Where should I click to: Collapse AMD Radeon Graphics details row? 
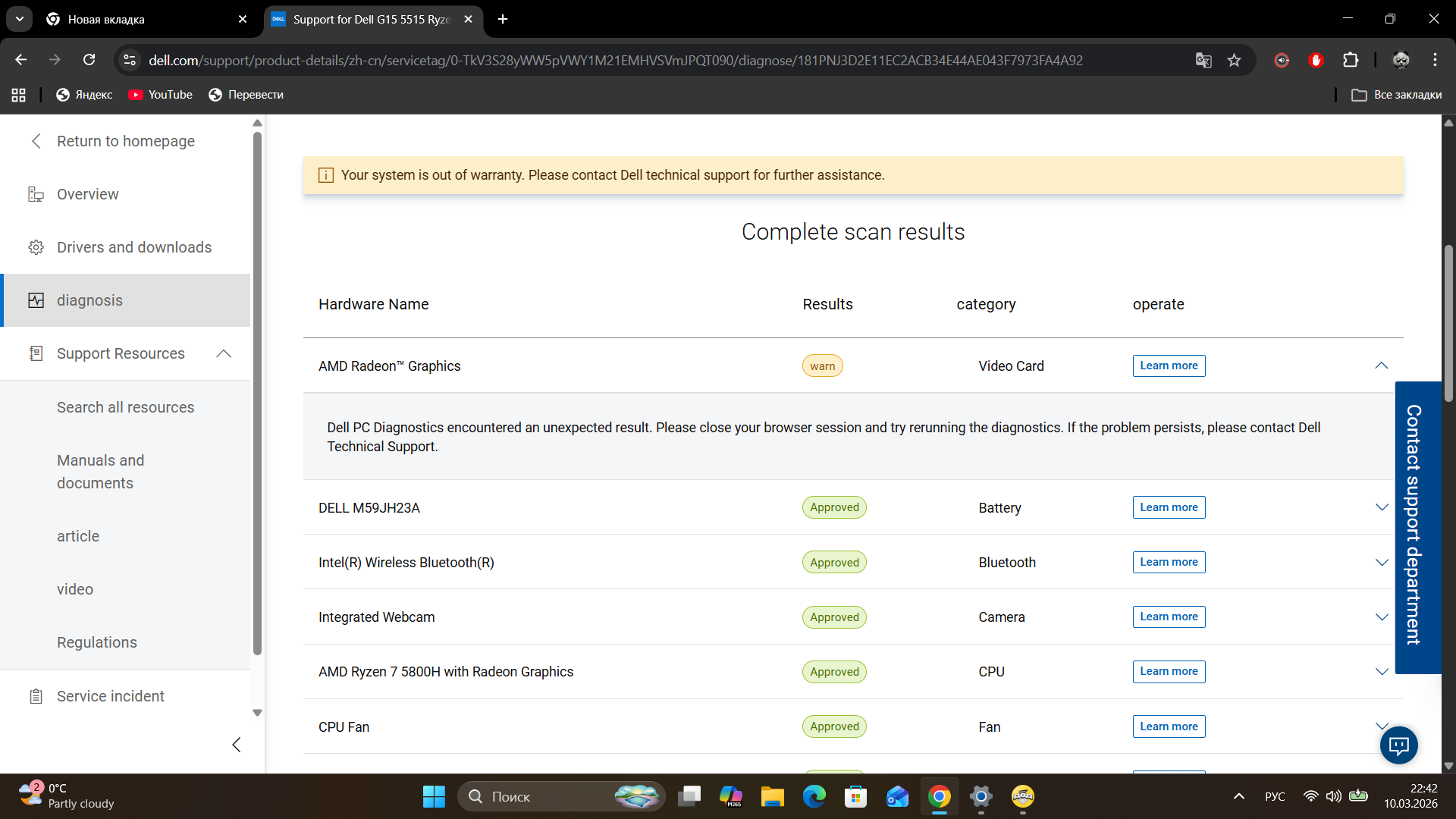tap(1382, 366)
